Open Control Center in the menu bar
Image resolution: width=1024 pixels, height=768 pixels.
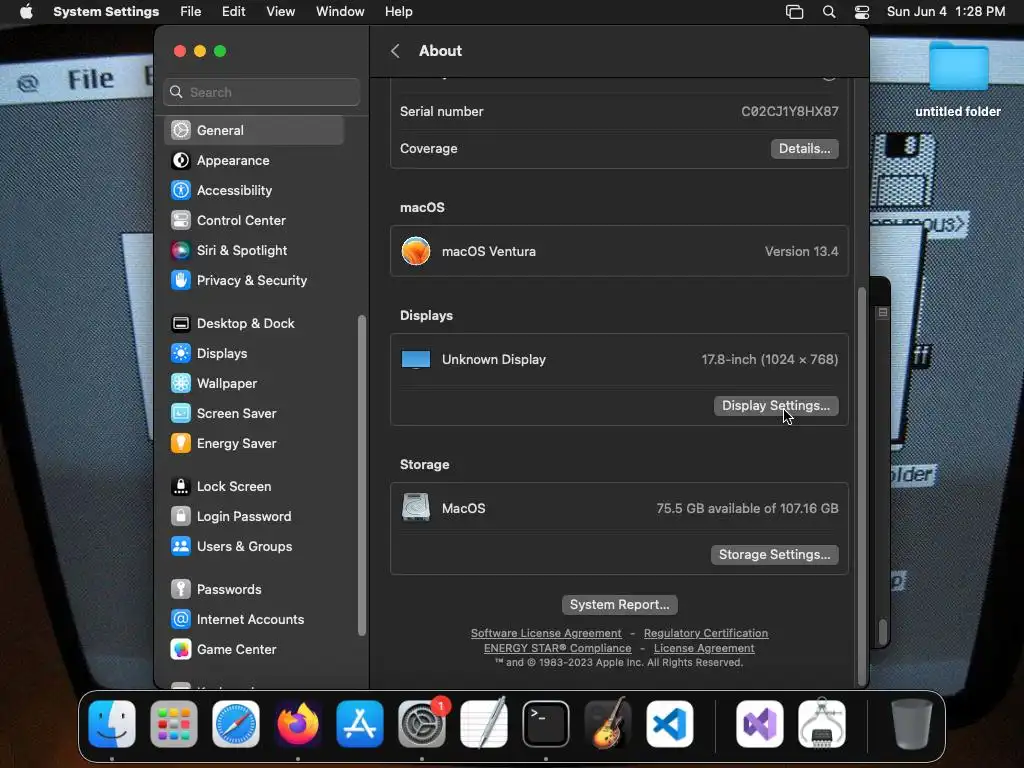coord(862,12)
